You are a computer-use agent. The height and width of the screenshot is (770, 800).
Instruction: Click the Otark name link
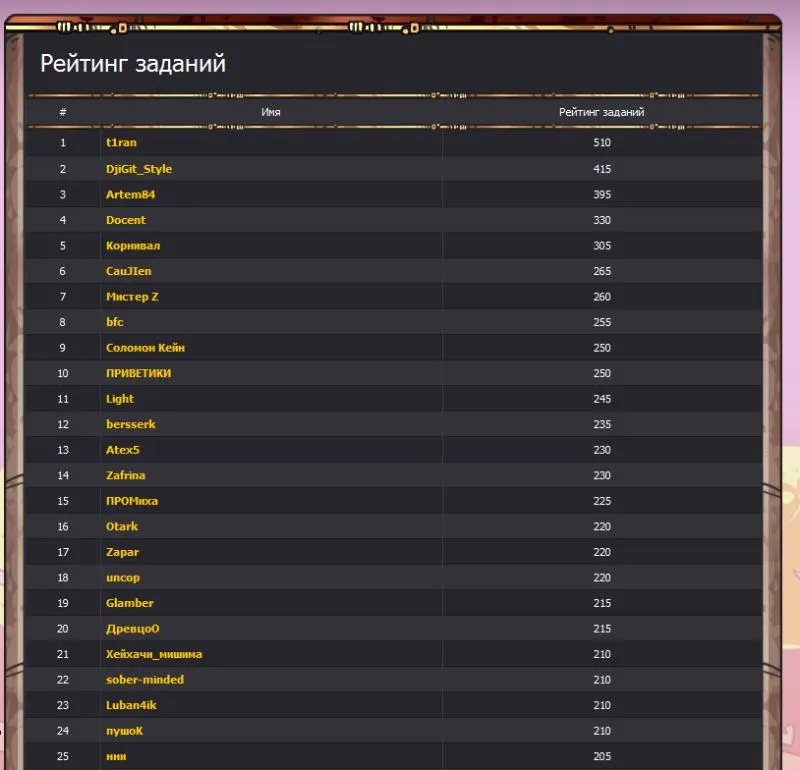tap(122, 526)
